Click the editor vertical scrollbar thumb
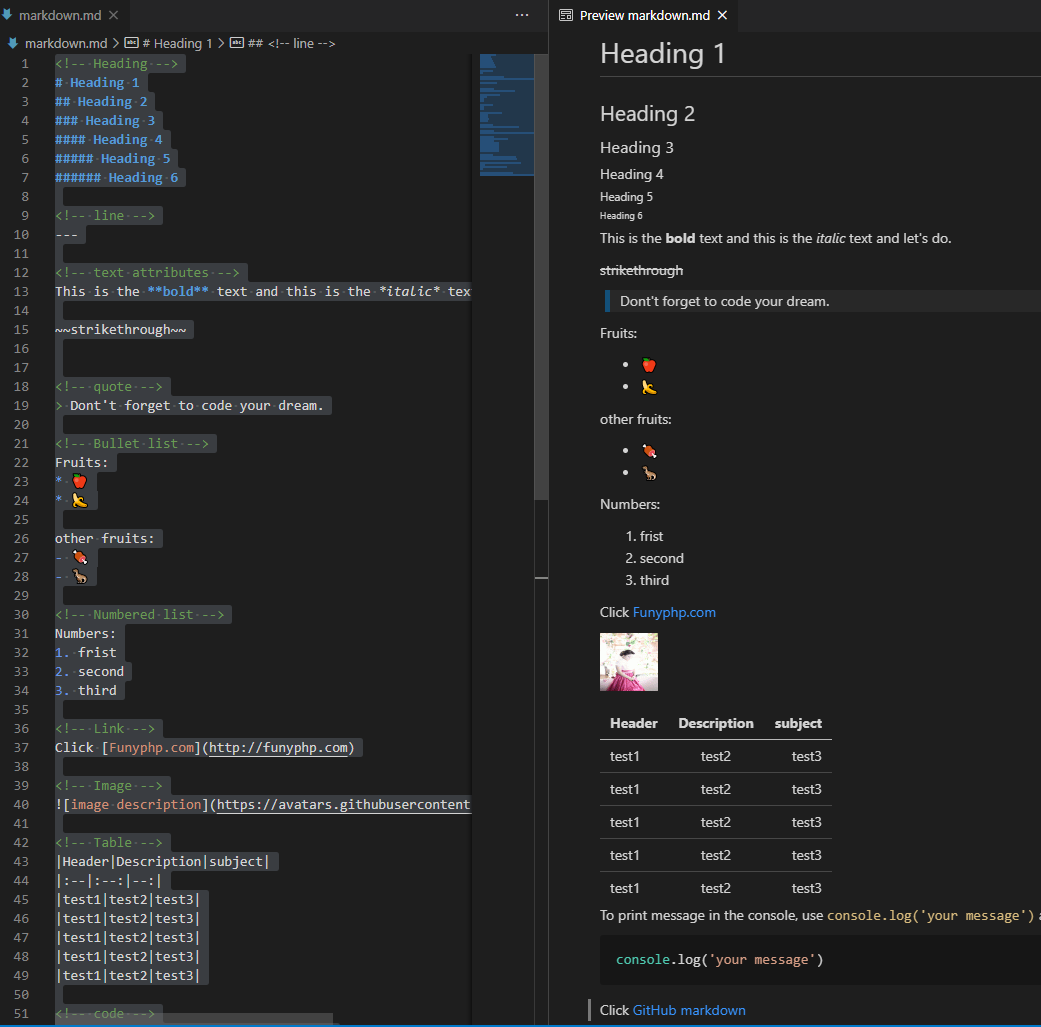The width and height of the screenshot is (1041, 1027). (541, 277)
